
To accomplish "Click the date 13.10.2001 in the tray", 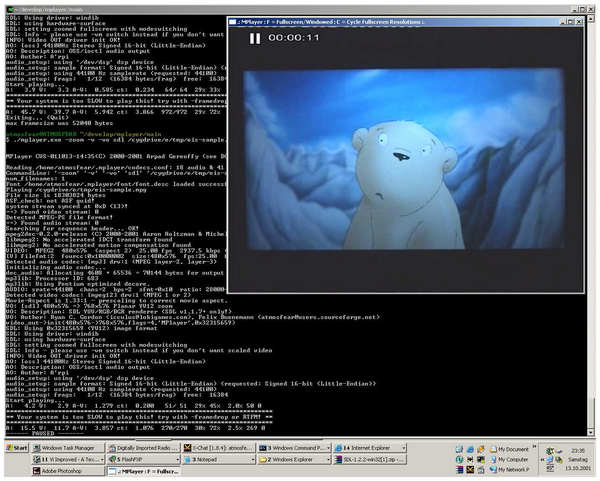I will coord(577,469).
